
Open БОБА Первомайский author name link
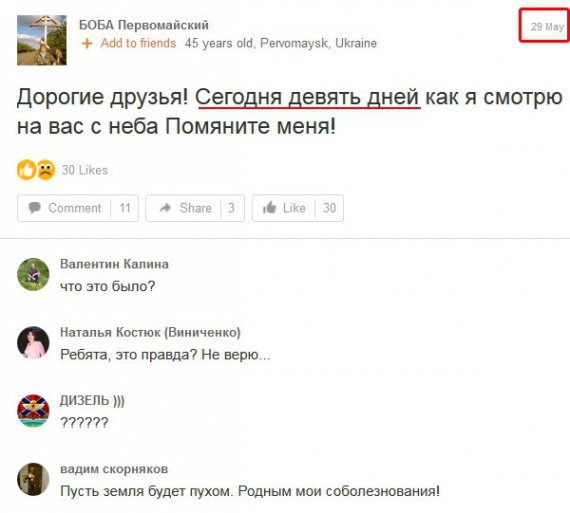[x=144, y=25]
